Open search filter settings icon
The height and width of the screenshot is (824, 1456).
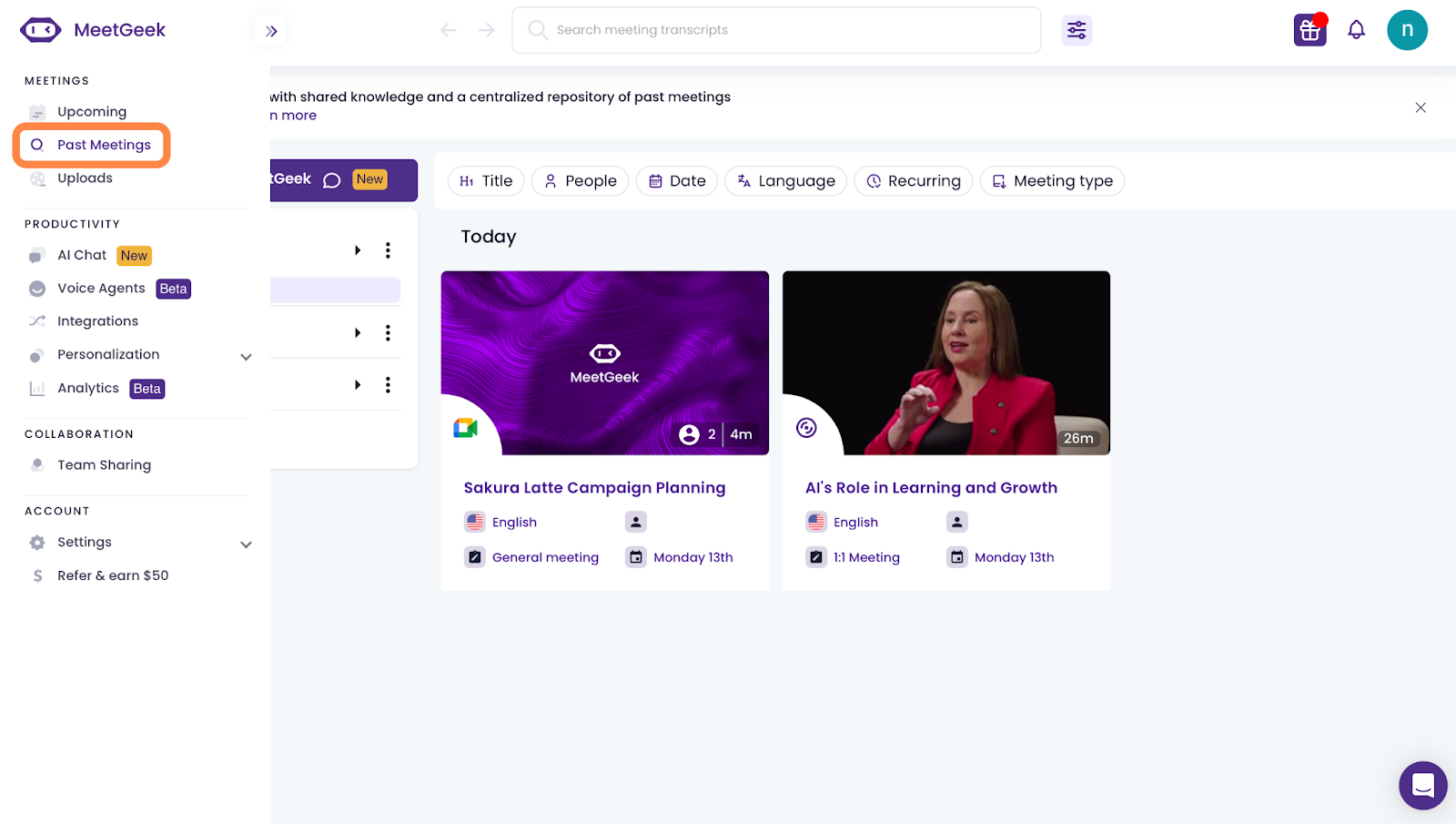(x=1077, y=30)
